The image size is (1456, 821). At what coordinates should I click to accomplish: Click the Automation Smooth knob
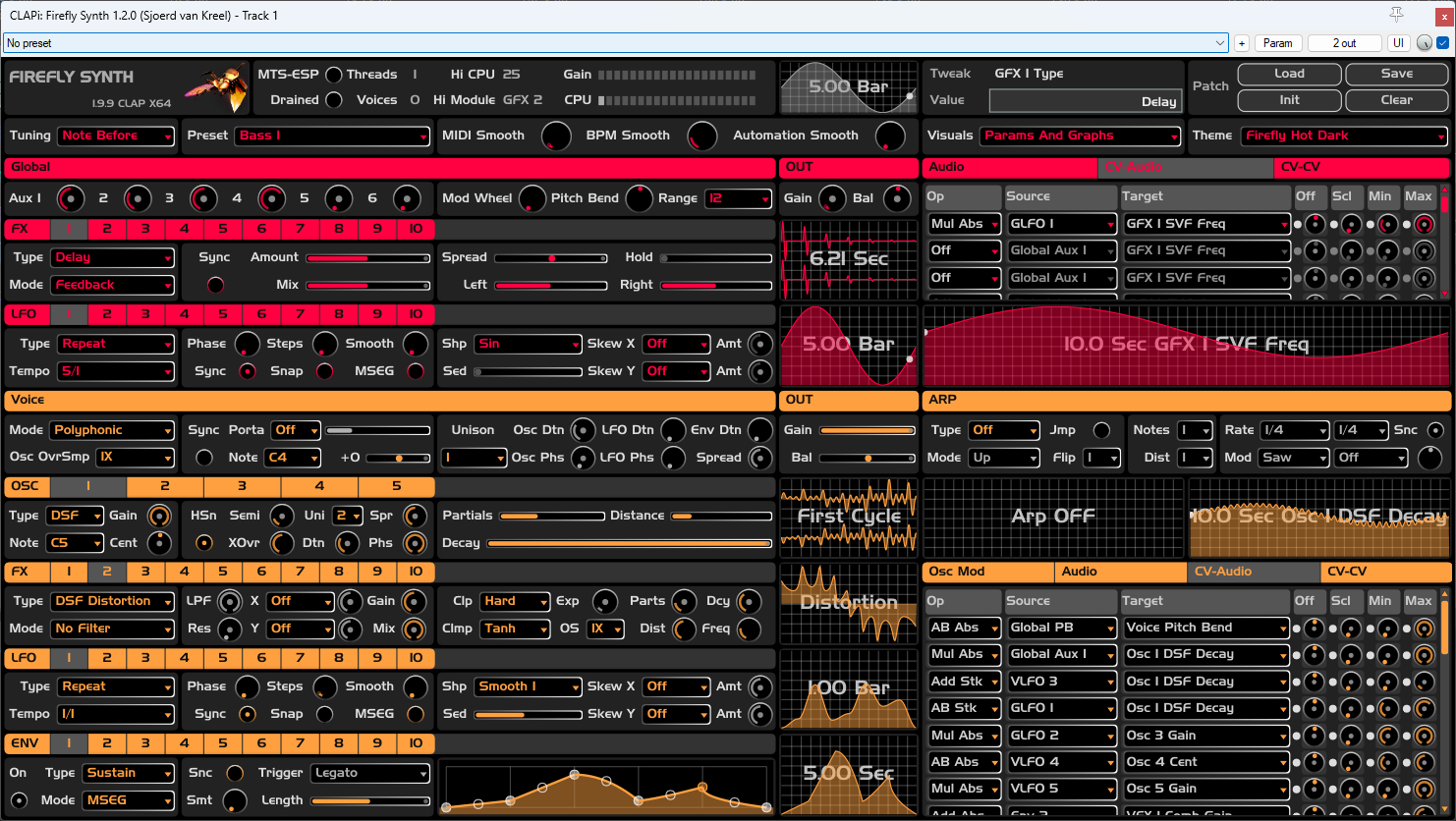click(890, 137)
